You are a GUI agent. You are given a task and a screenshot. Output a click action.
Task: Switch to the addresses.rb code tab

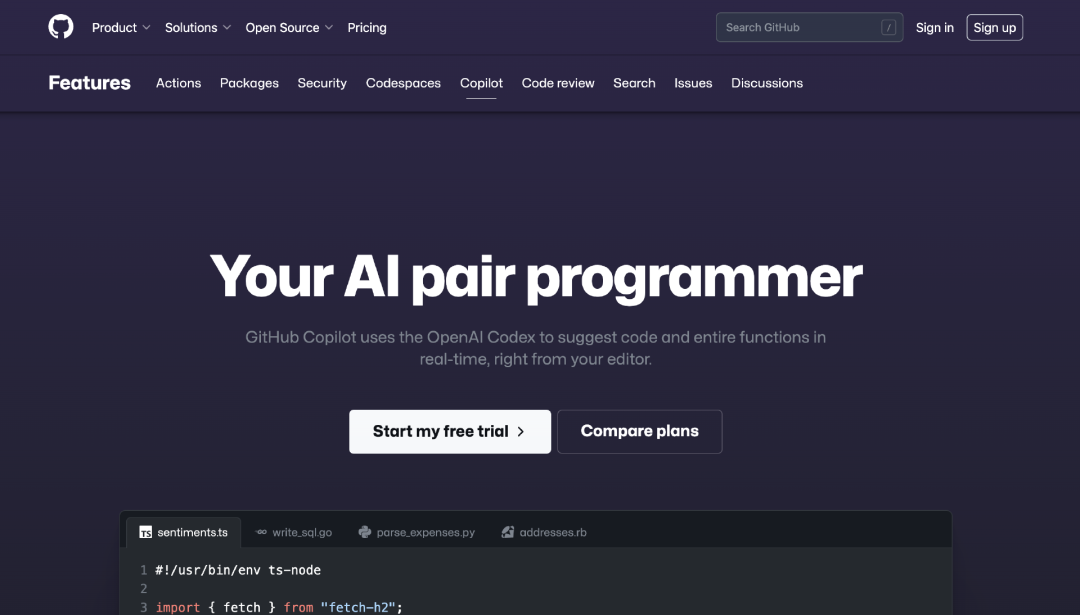[x=544, y=532]
